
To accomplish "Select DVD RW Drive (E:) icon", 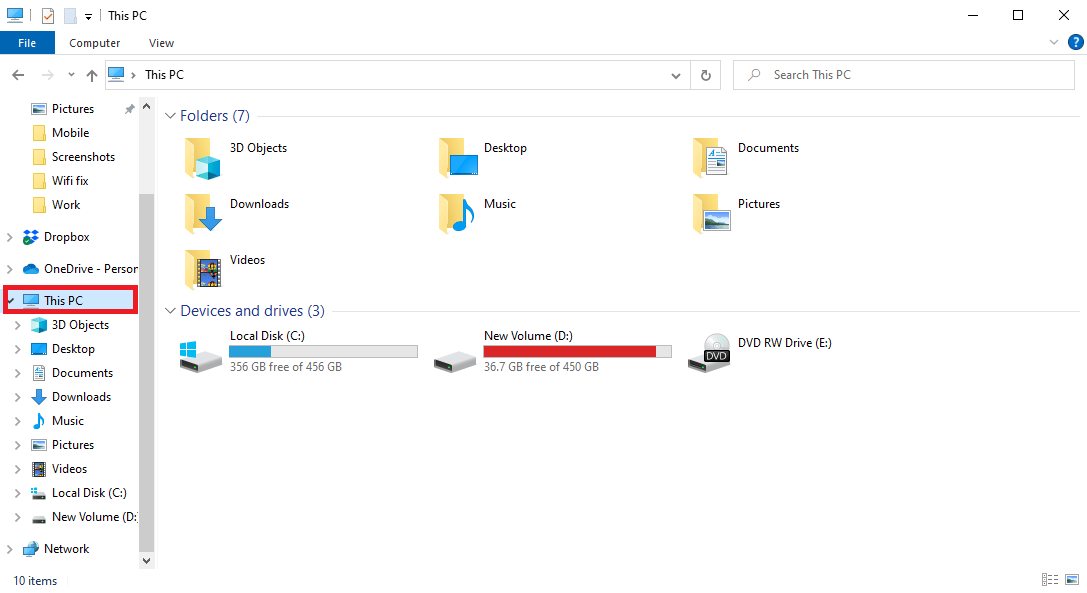I will [709, 353].
